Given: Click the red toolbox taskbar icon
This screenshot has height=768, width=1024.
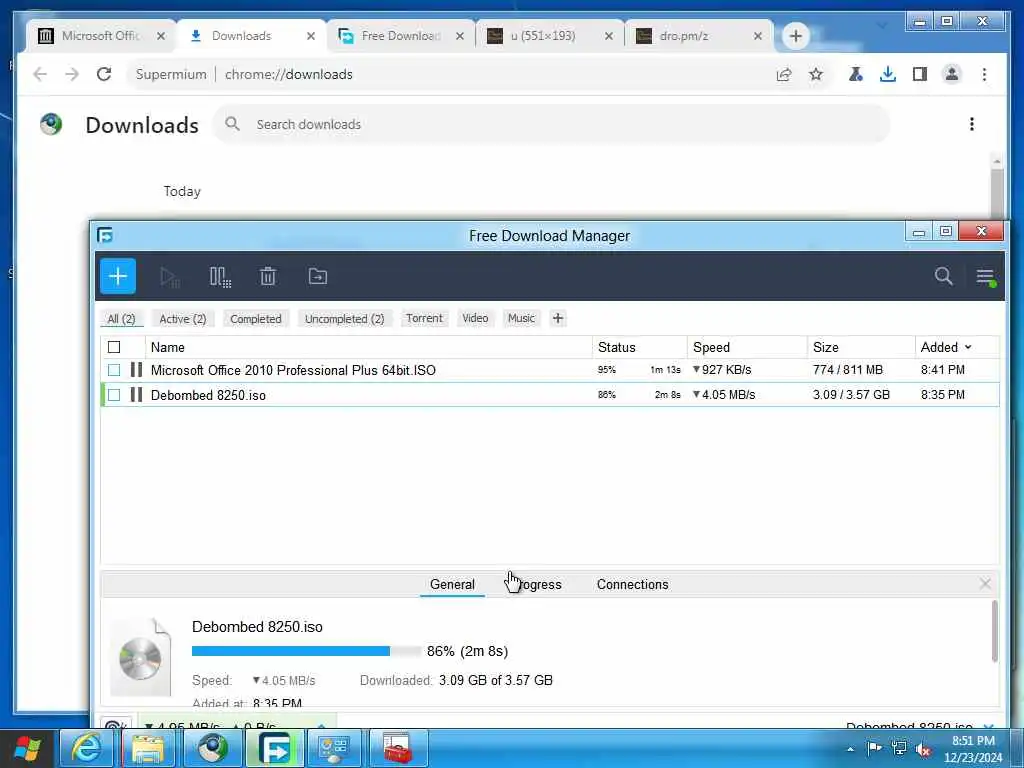Looking at the screenshot, I should (x=397, y=748).
